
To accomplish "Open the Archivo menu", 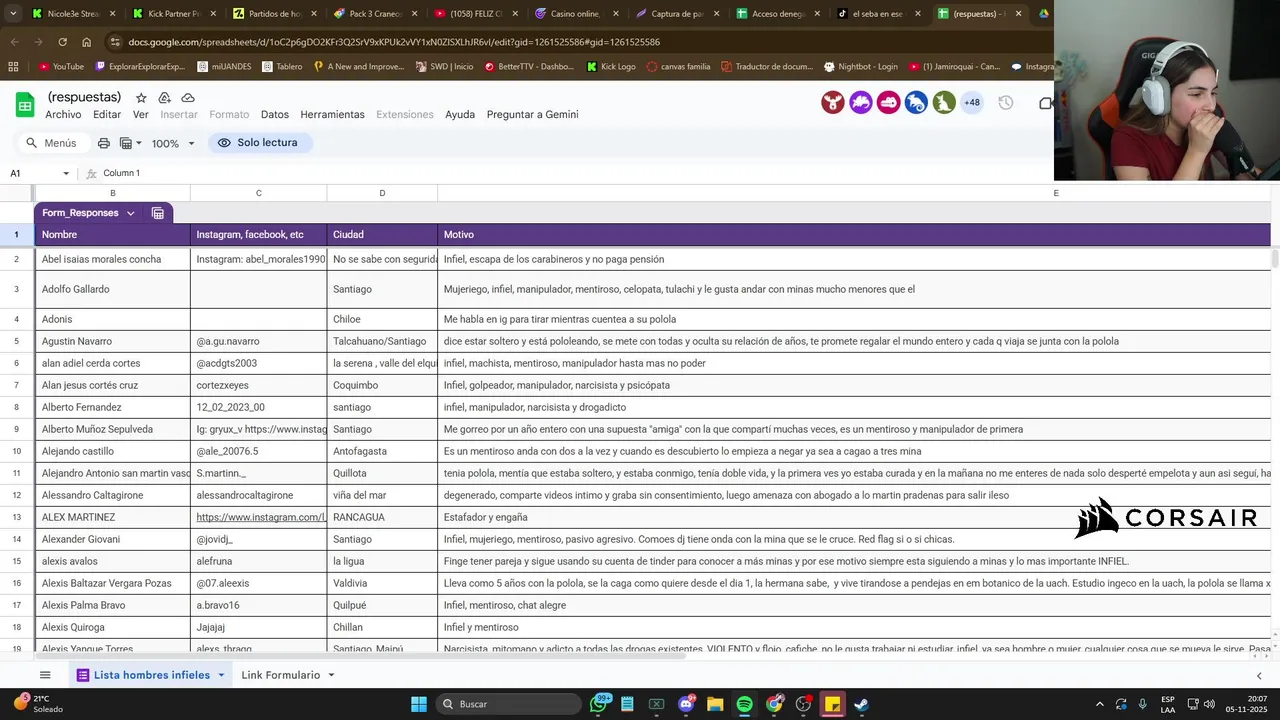I will [x=63, y=114].
